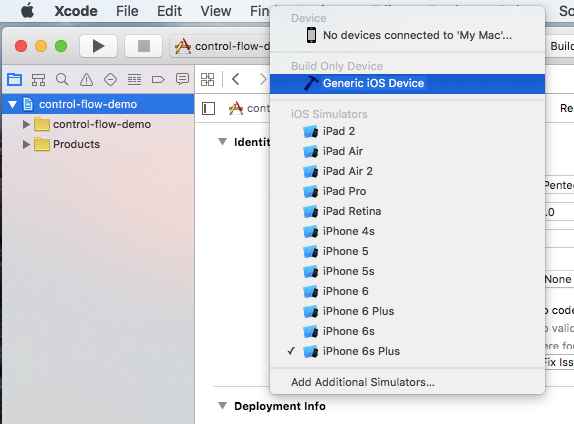Click the green zoom window button
The width and height of the screenshot is (574, 424).
coord(61,46)
